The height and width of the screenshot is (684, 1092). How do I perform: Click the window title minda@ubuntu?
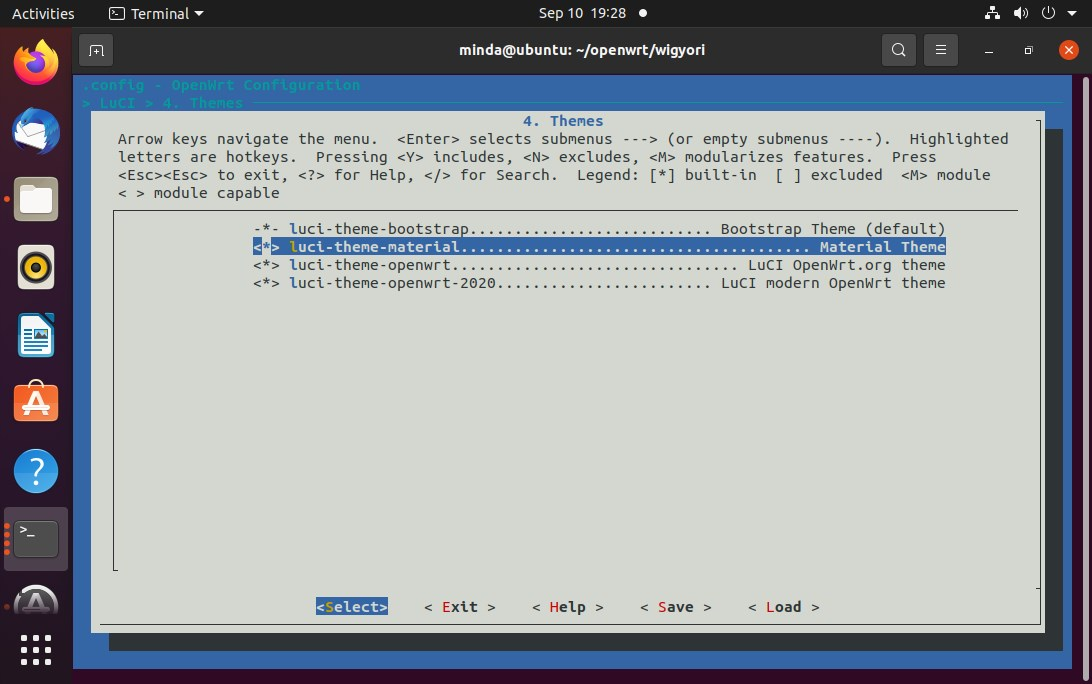pos(582,50)
